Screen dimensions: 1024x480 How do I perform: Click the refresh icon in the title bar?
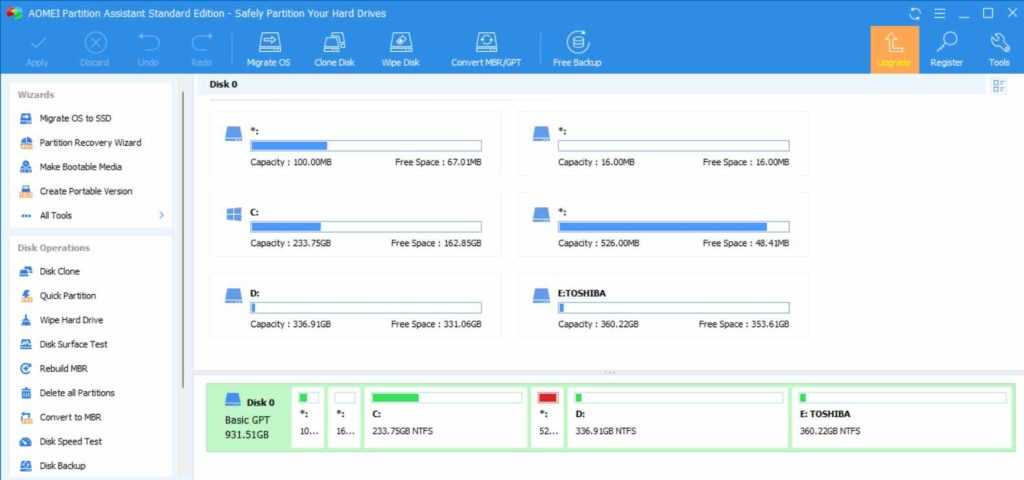[914, 13]
